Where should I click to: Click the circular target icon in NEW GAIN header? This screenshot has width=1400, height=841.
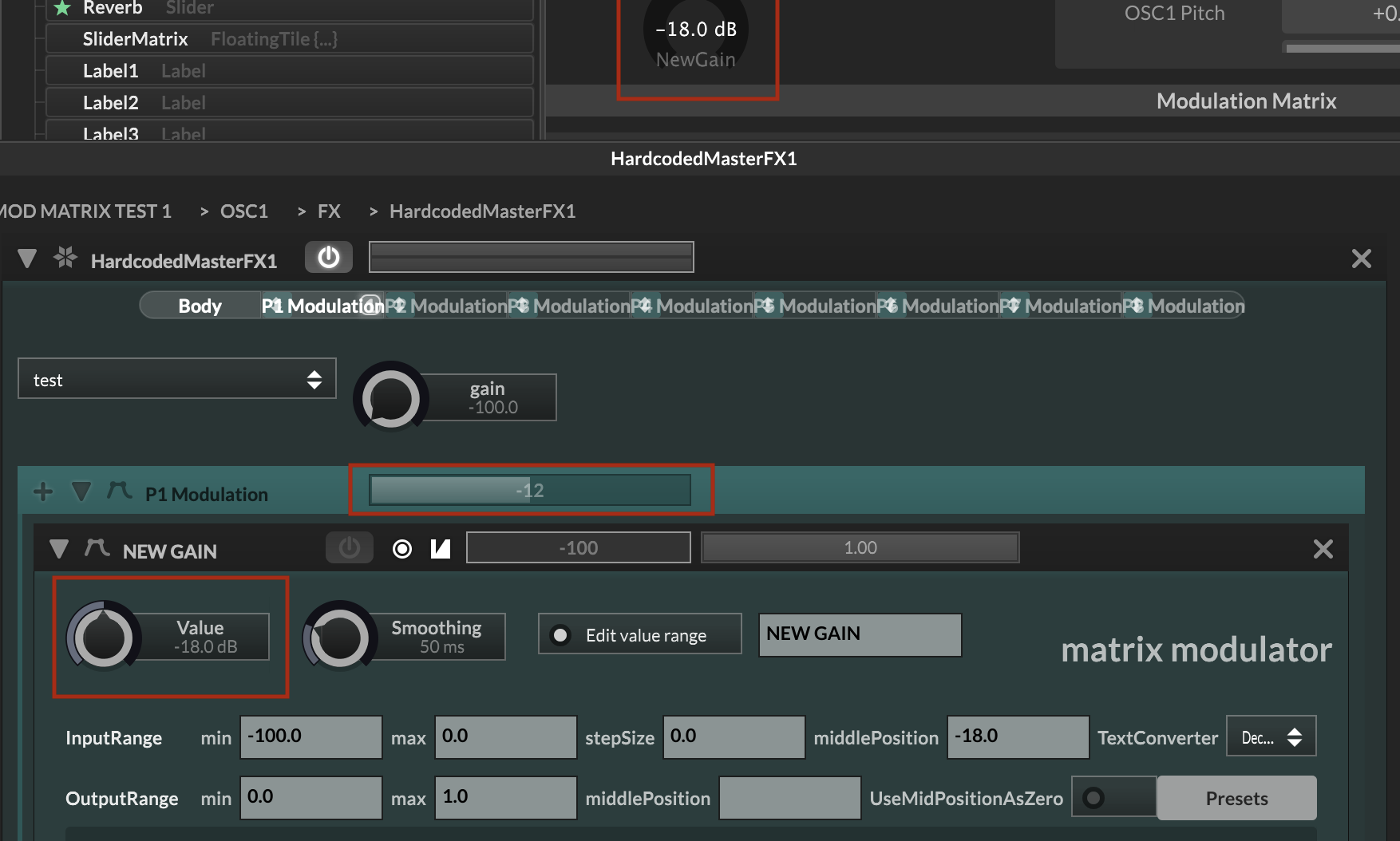[x=401, y=549]
